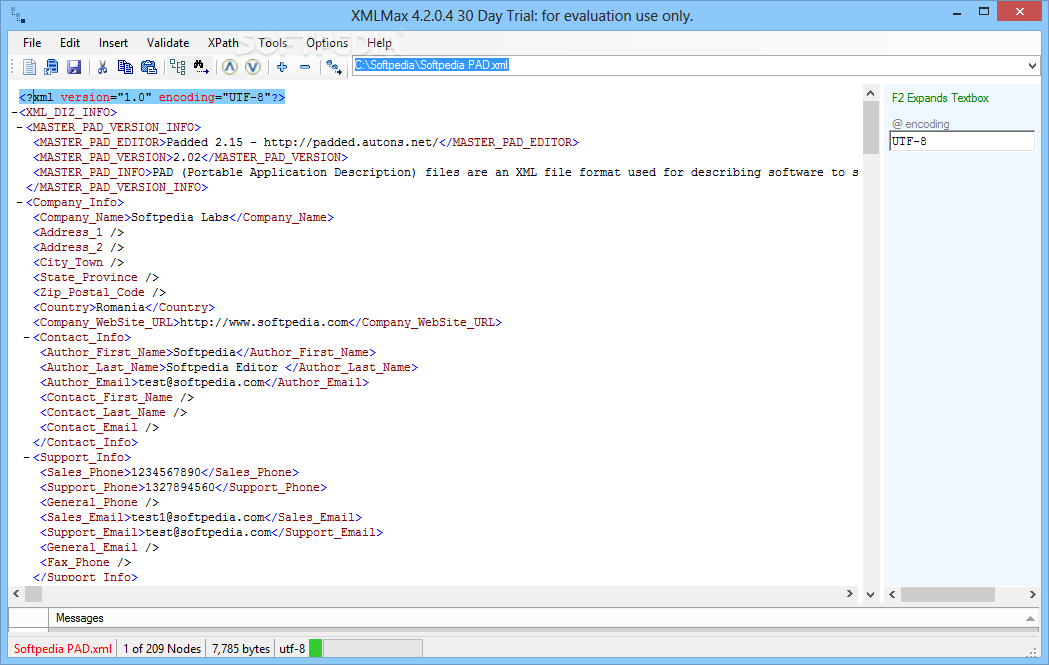Click the editor vertical scrollbar up arrow
This screenshot has height=665, width=1049.
click(870, 94)
